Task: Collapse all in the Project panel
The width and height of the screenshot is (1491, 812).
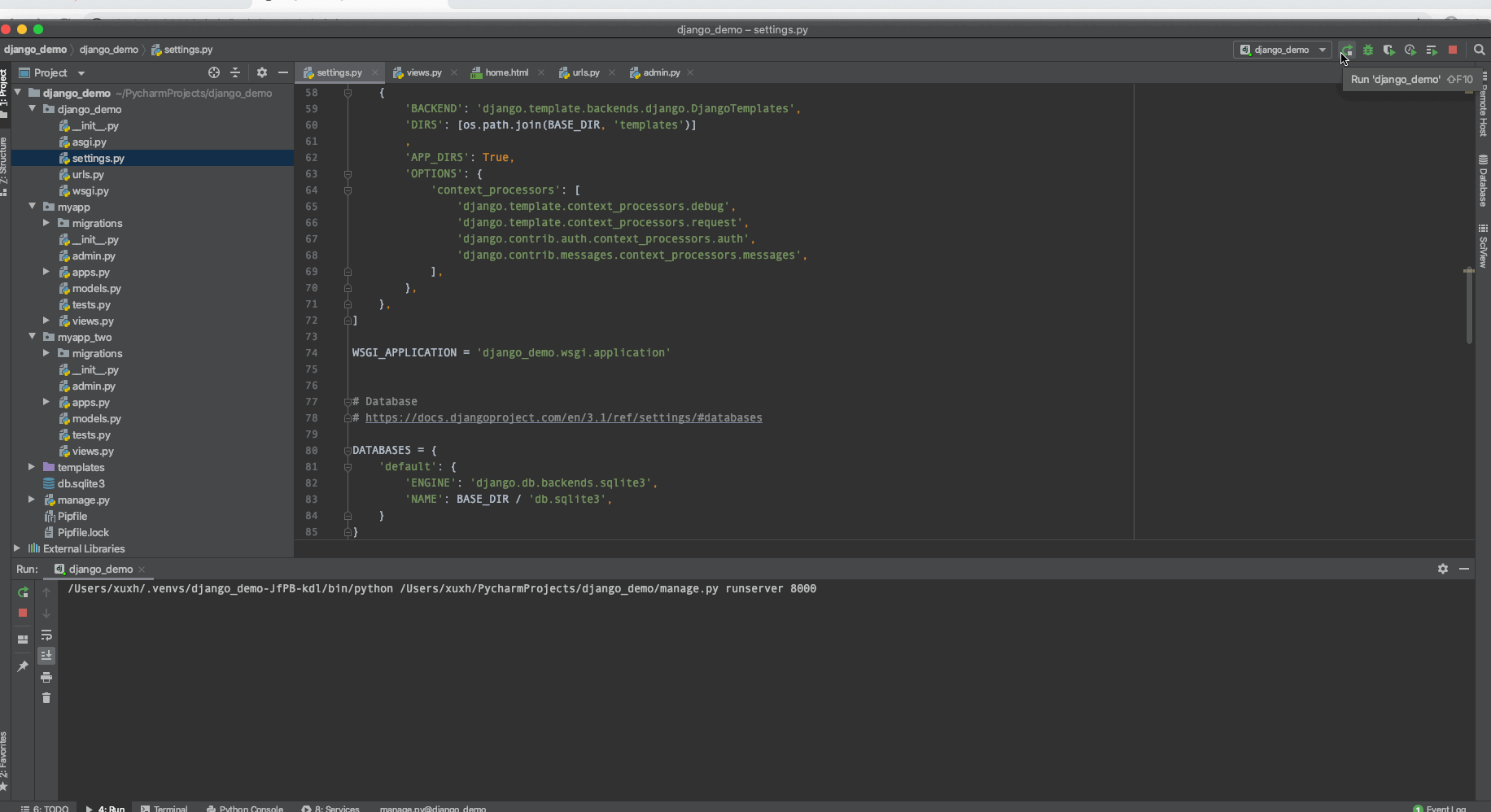Action: pyautogui.click(x=235, y=72)
